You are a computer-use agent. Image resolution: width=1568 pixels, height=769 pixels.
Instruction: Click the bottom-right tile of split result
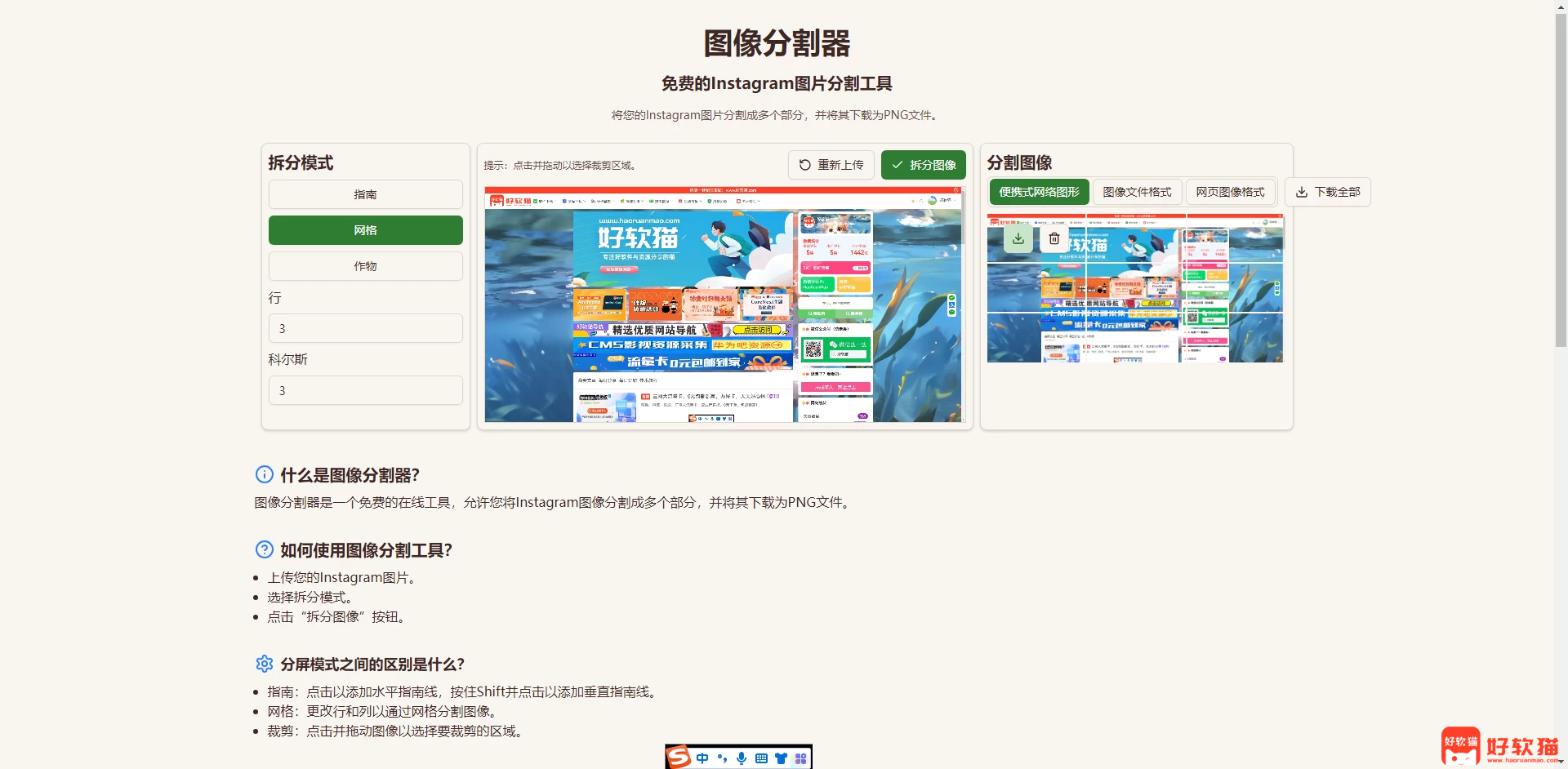[x=1235, y=337]
